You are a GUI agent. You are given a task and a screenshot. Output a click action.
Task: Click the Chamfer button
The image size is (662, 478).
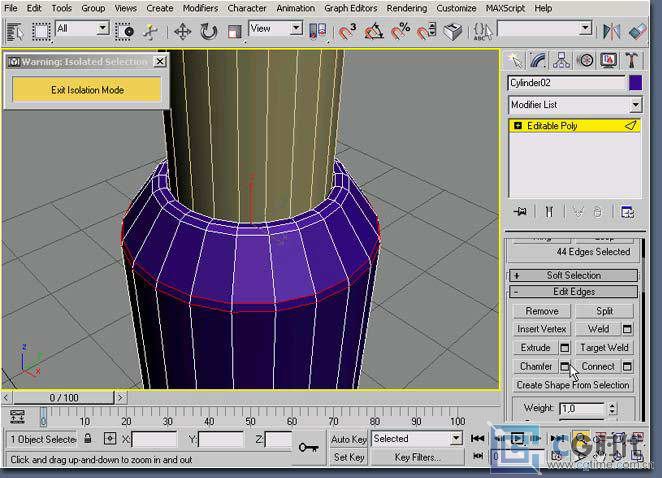(535, 367)
